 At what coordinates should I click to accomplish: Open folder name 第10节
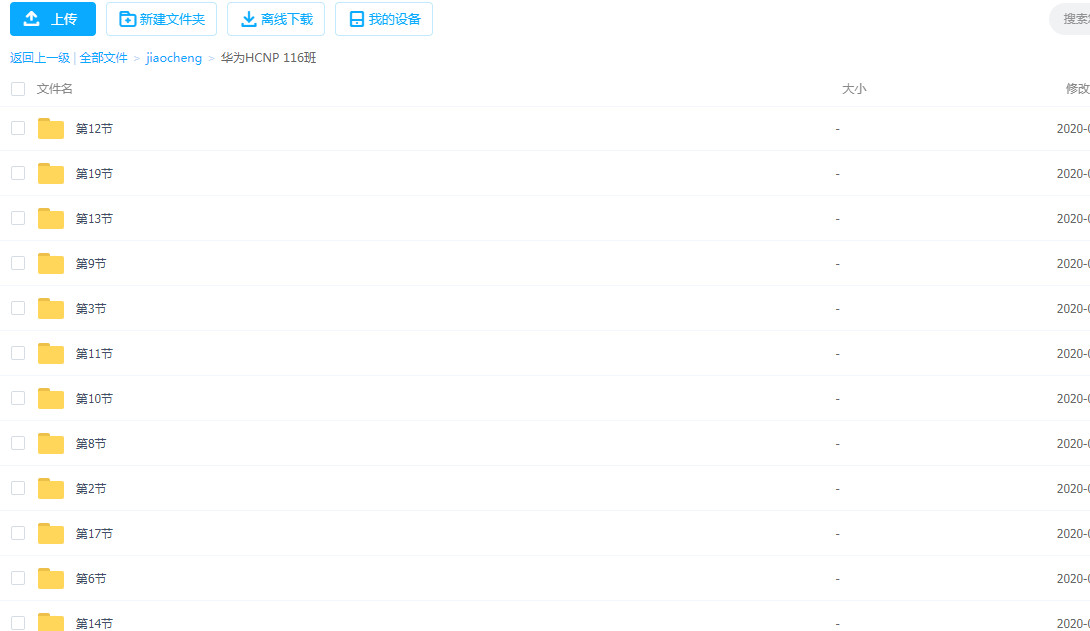[x=94, y=399]
